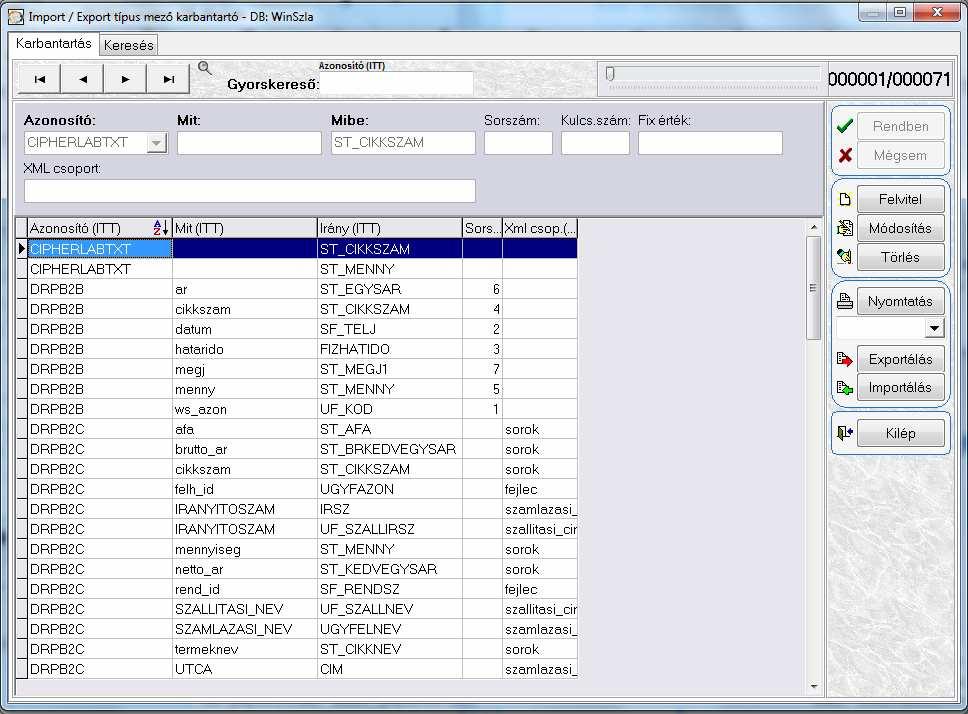
Task: Click into the Mit input field
Action: [x=249, y=143]
